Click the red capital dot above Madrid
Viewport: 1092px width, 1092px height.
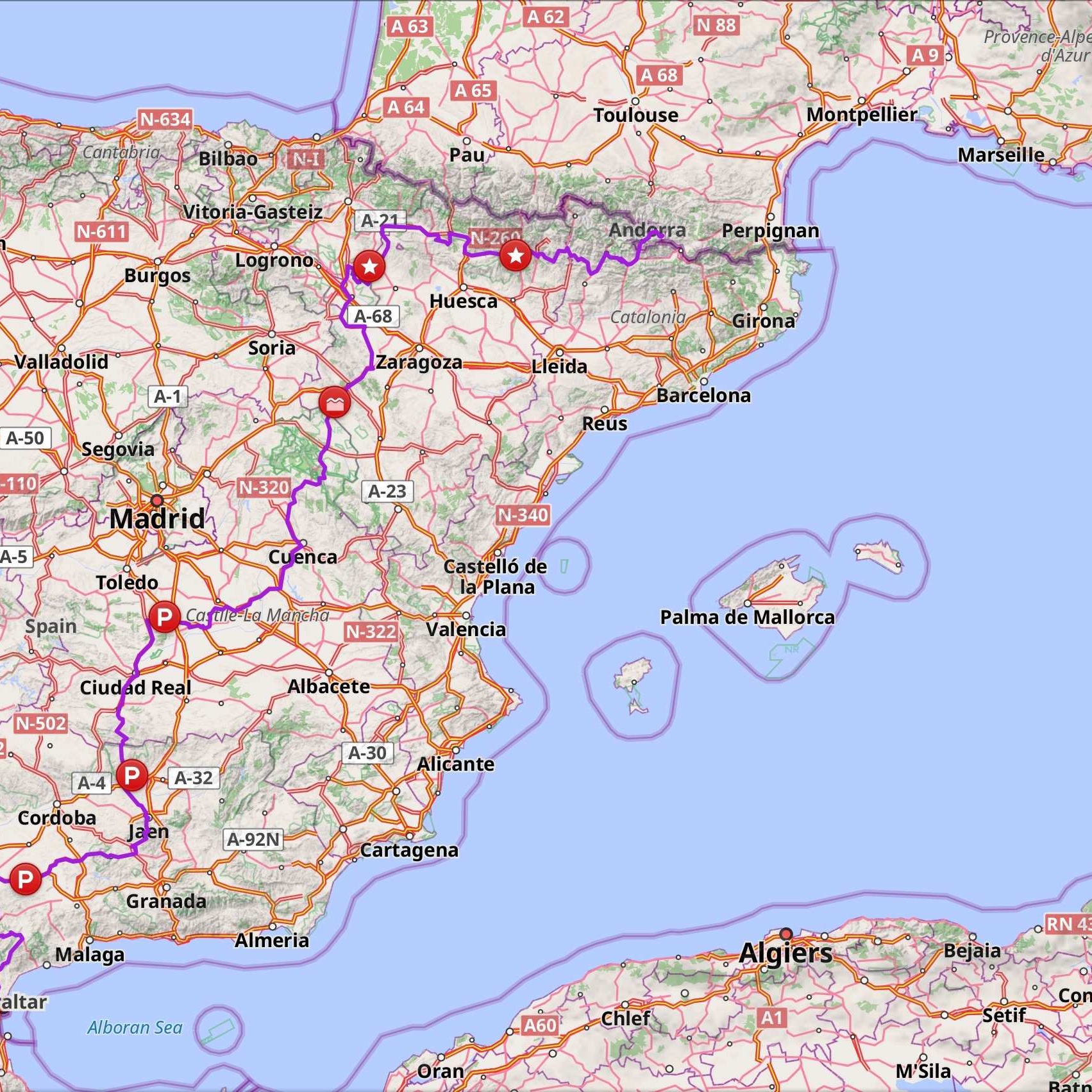coord(157,500)
